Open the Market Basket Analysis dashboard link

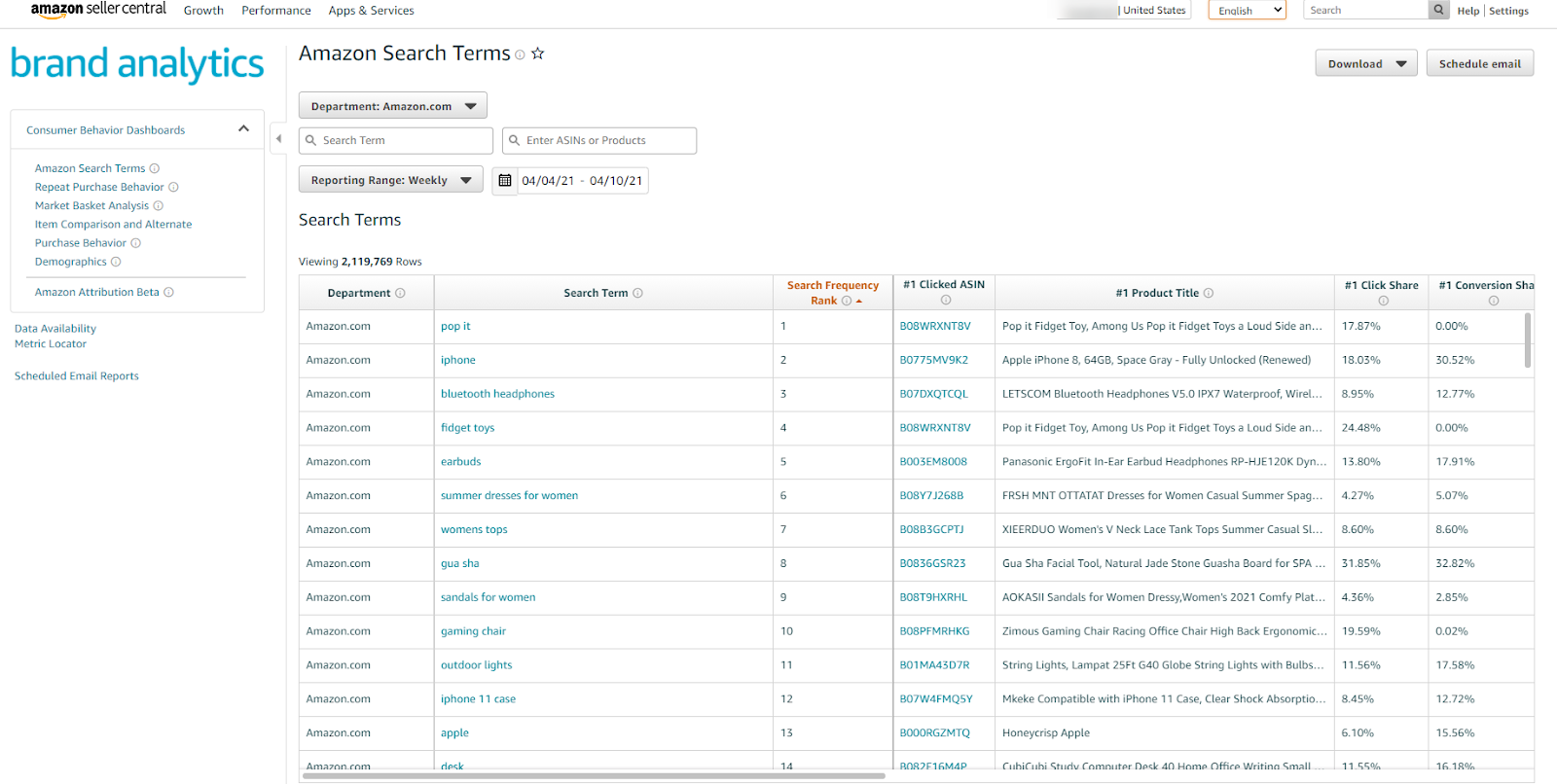91,205
